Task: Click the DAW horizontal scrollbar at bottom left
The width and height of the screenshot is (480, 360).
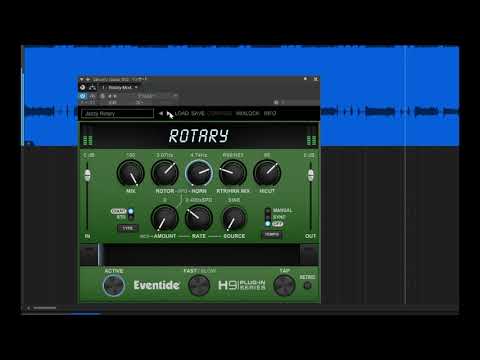Action: click(45, 308)
